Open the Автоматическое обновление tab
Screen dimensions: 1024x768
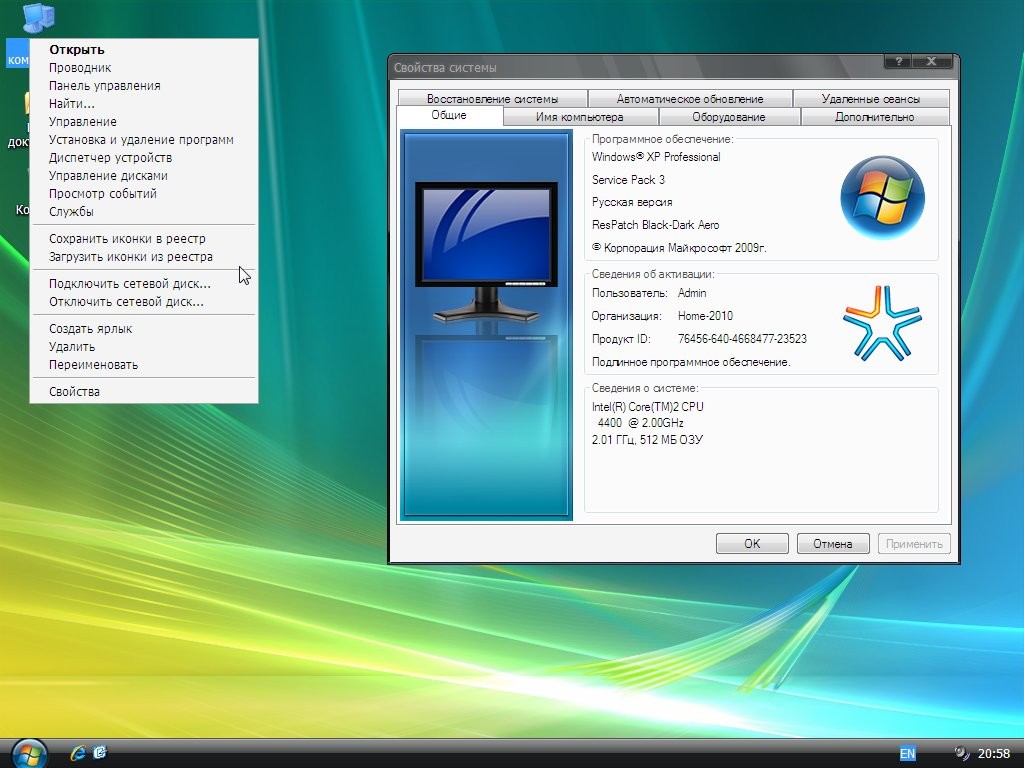(x=690, y=99)
